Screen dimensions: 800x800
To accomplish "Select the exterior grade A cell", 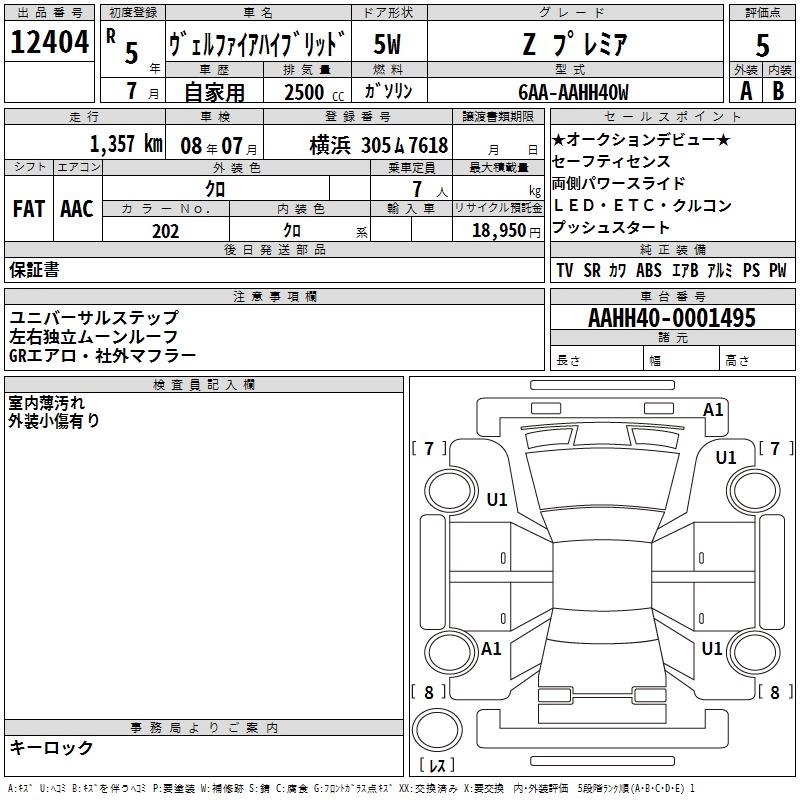I will pyautogui.click(x=746, y=91).
